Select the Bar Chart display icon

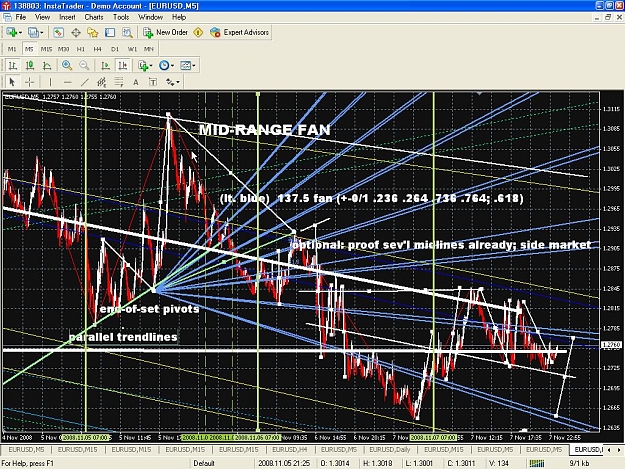point(13,65)
